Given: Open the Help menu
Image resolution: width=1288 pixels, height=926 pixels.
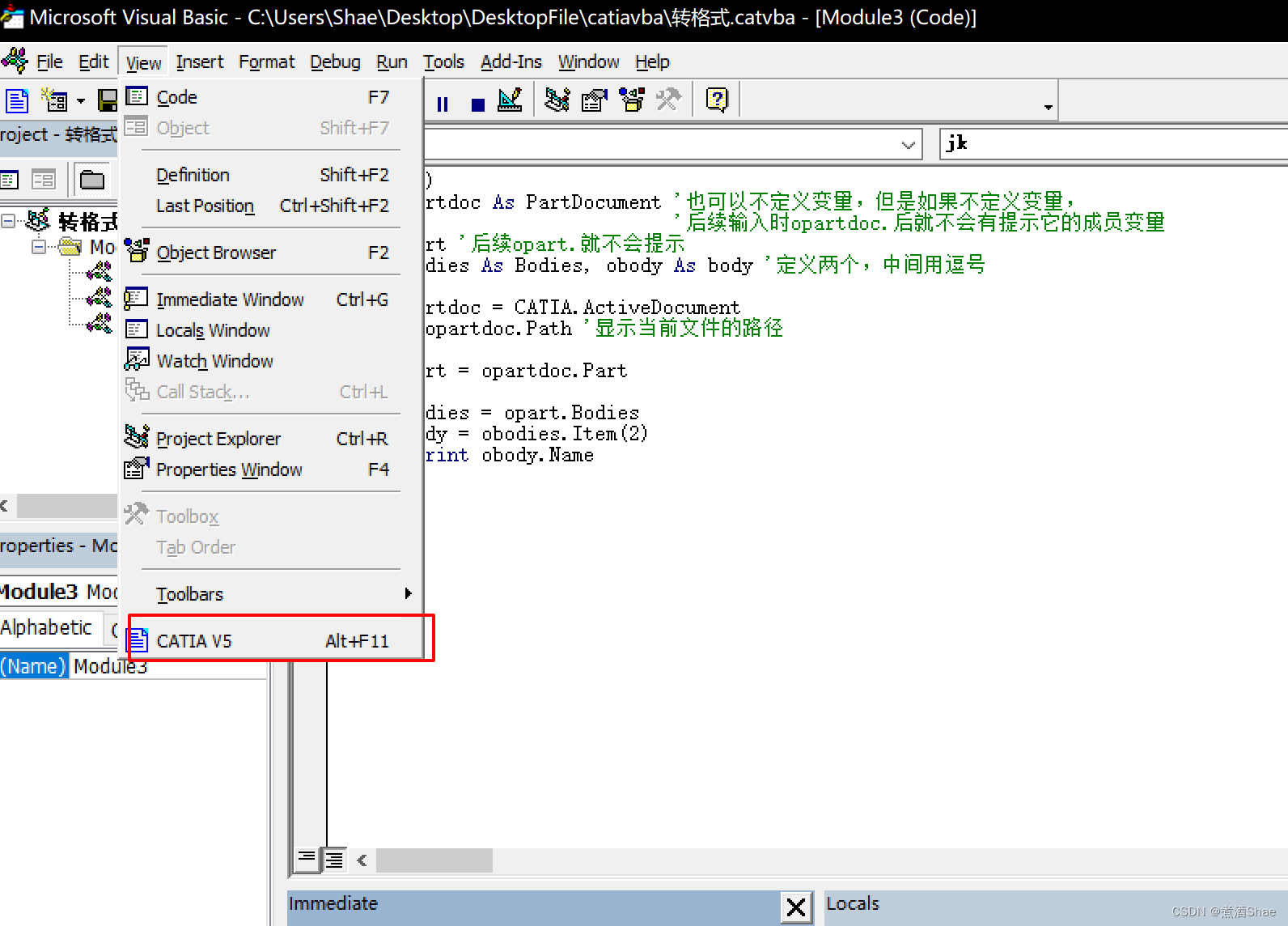Looking at the screenshot, I should click(x=652, y=62).
